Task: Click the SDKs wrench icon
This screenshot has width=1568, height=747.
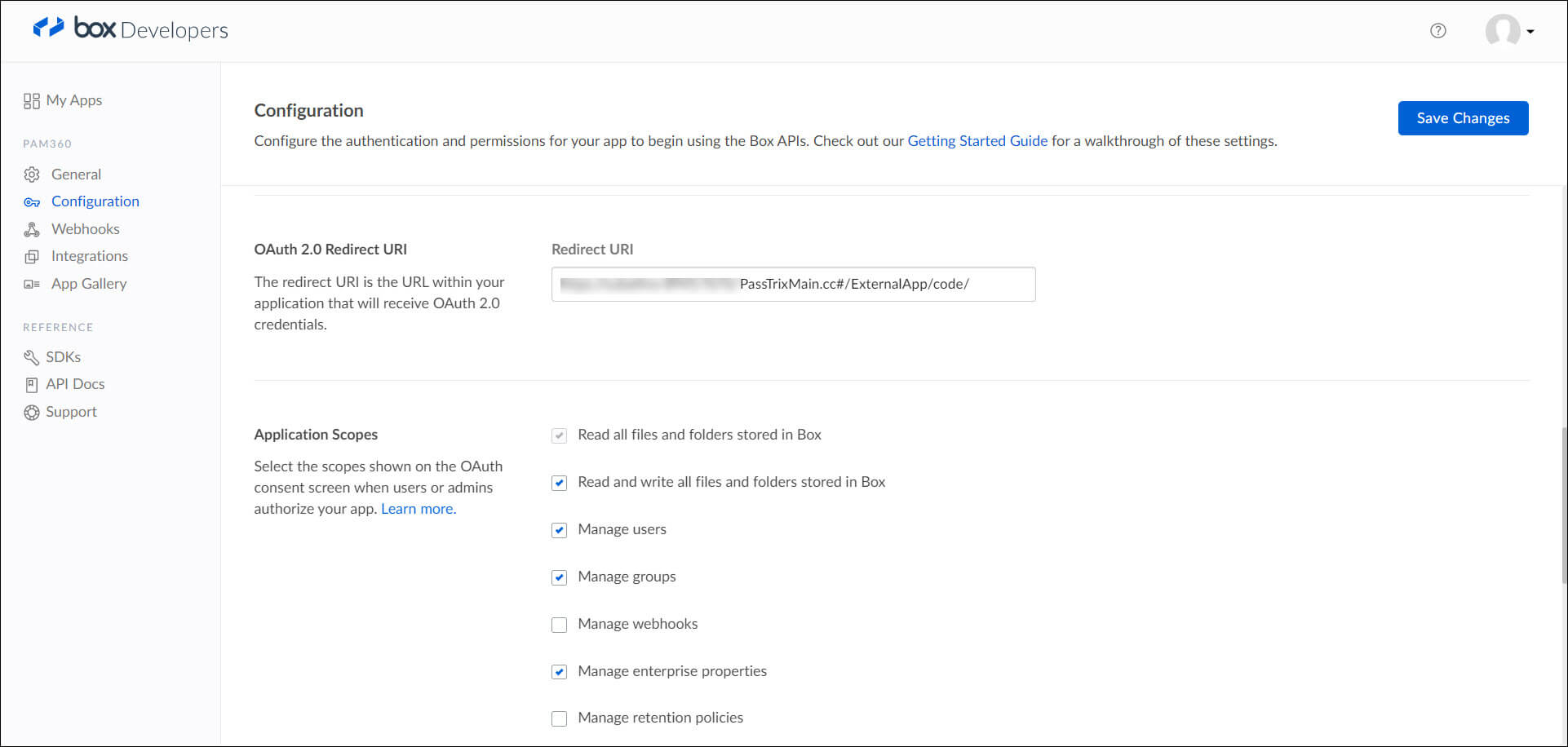Action: click(x=32, y=357)
